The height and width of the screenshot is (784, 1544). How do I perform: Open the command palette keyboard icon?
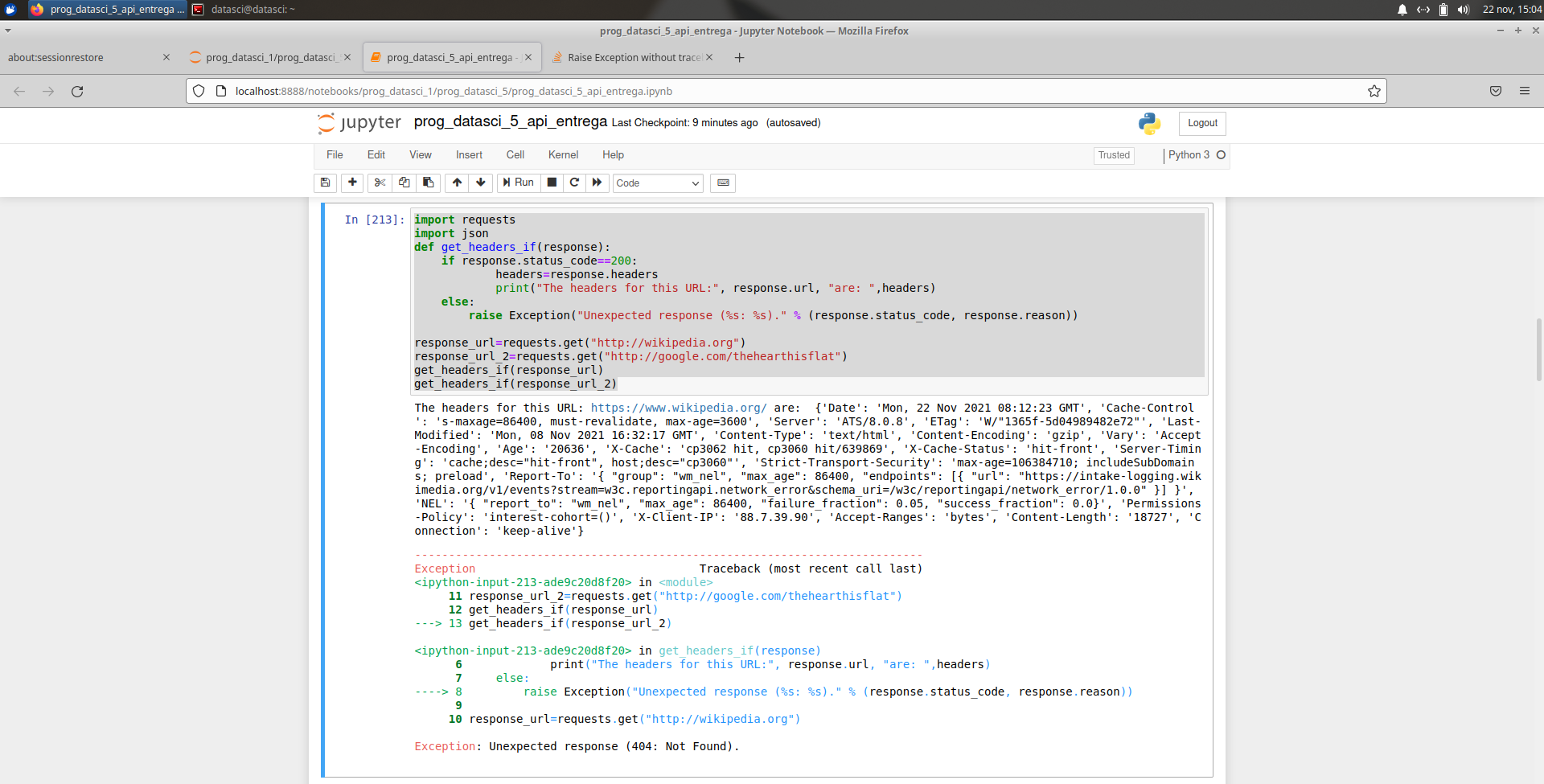point(723,183)
